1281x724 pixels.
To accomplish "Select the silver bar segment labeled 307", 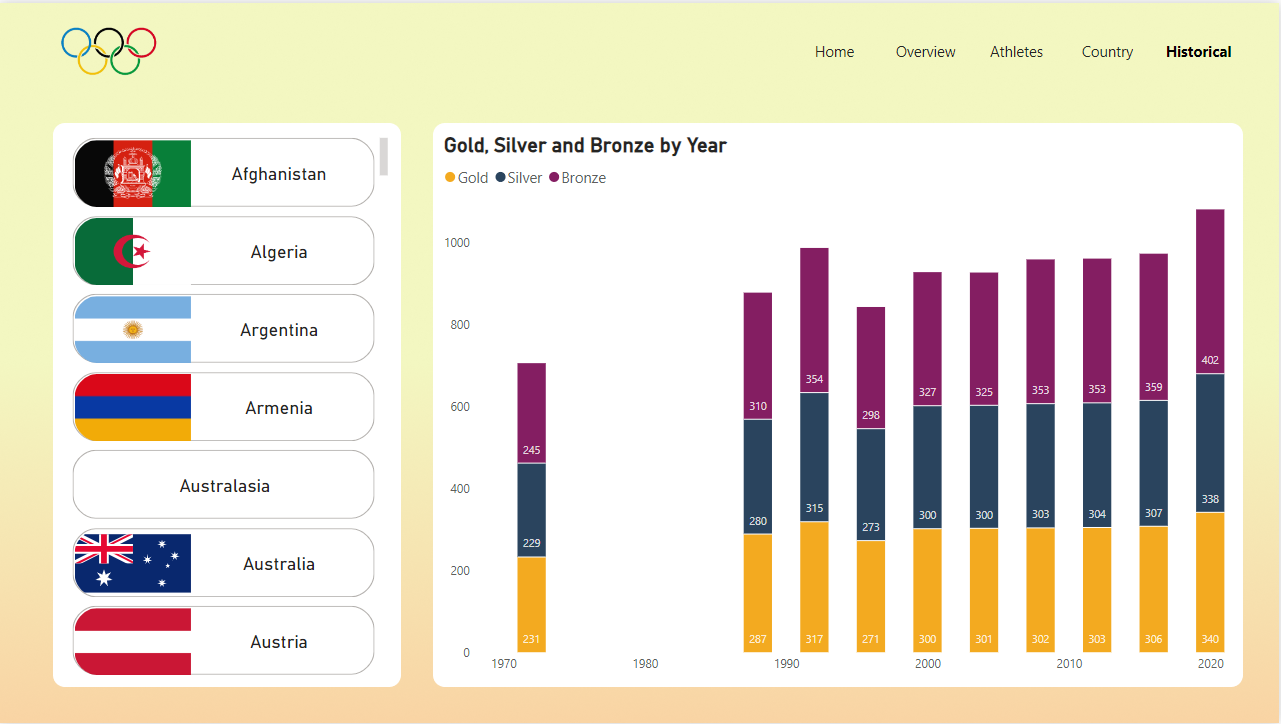I will click(1154, 464).
